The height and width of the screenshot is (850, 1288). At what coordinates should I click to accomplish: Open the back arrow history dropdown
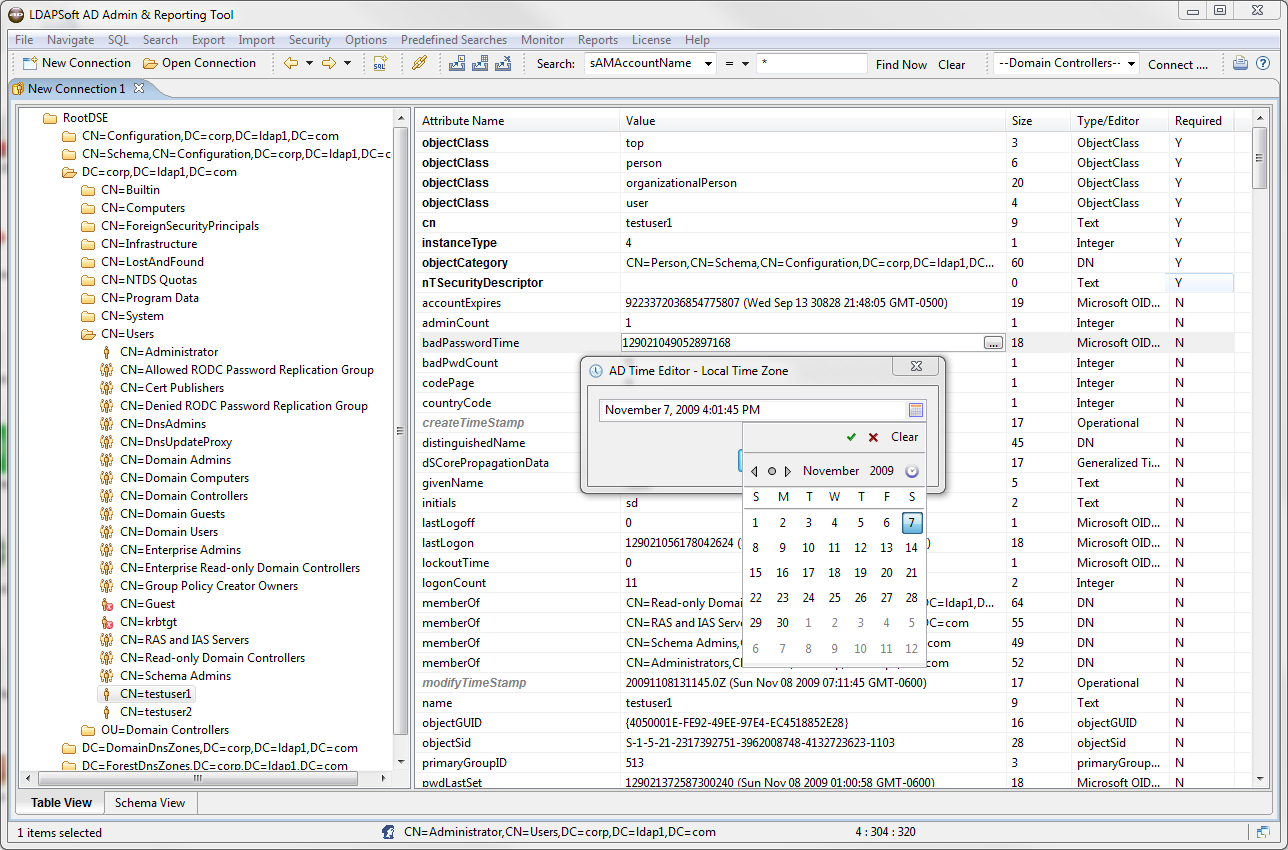click(x=309, y=63)
